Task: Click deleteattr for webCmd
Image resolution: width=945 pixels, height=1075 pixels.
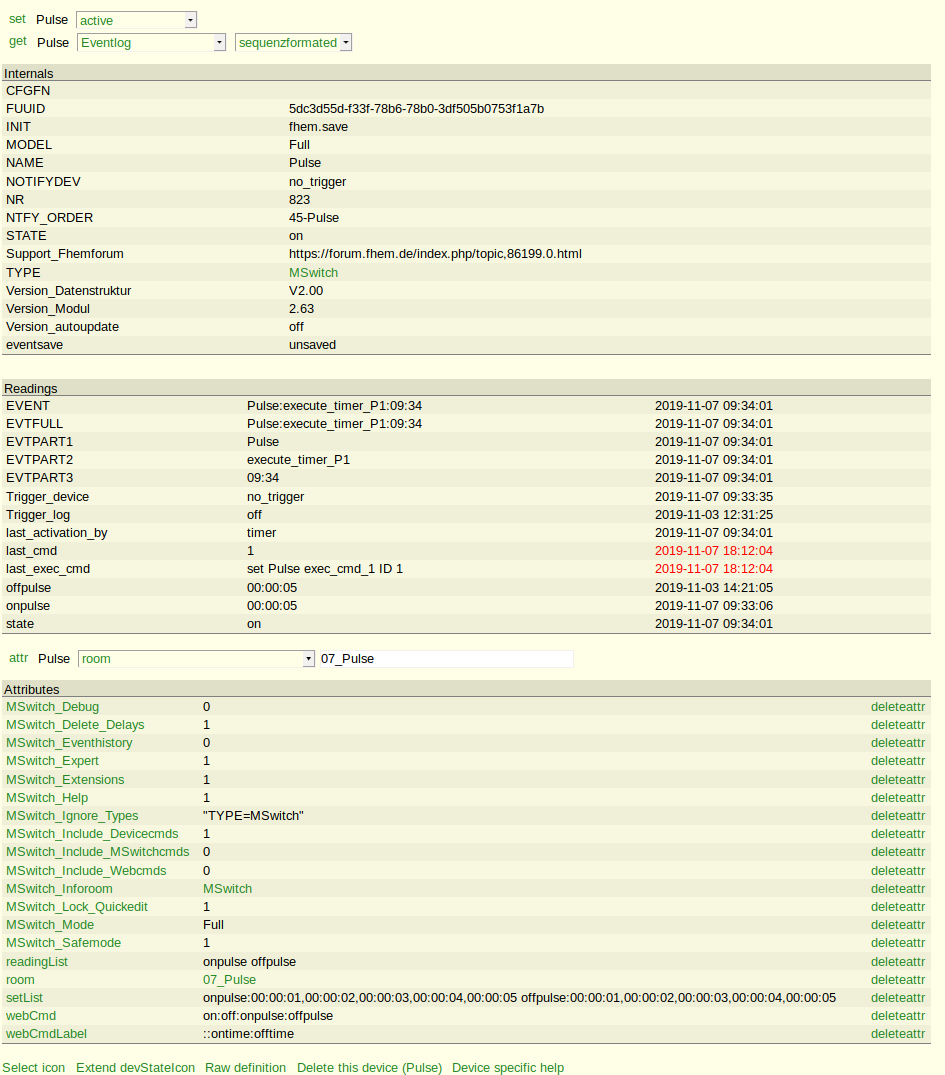Action: (898, 1015)
